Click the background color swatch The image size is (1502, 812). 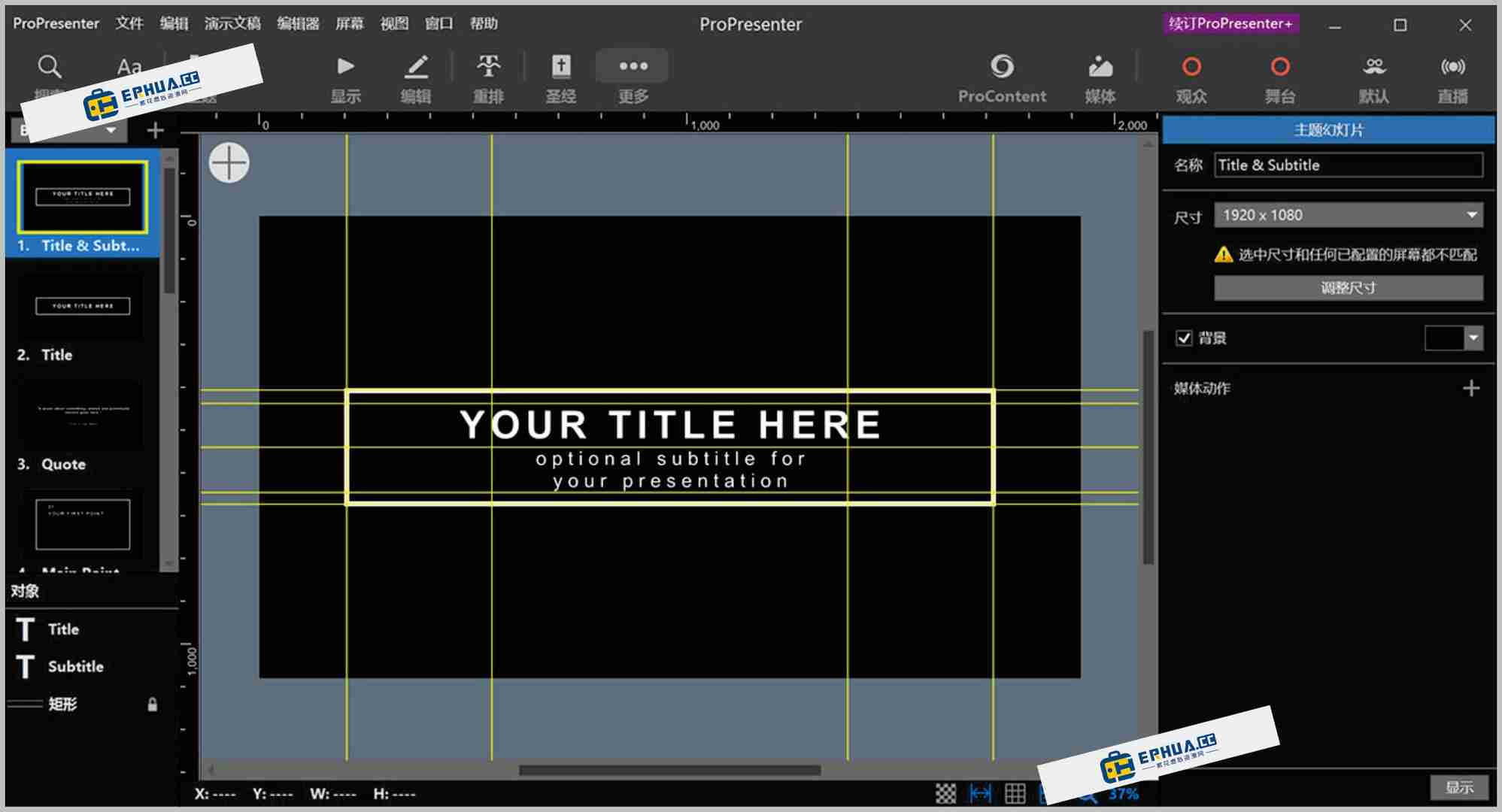(1444, 338)
